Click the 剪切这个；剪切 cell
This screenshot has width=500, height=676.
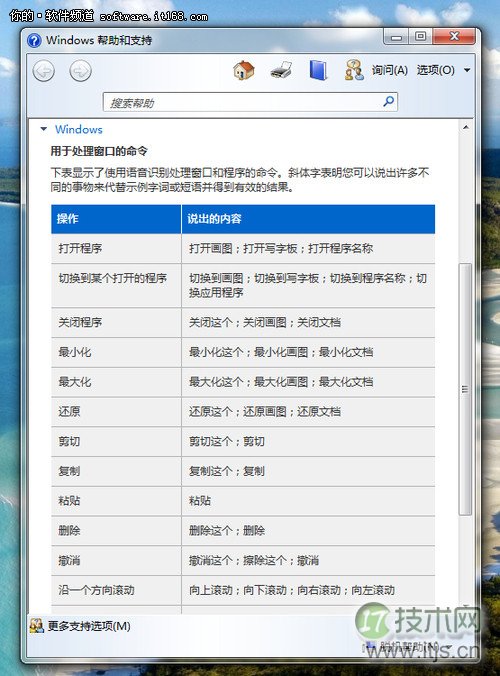pos(308,442)
